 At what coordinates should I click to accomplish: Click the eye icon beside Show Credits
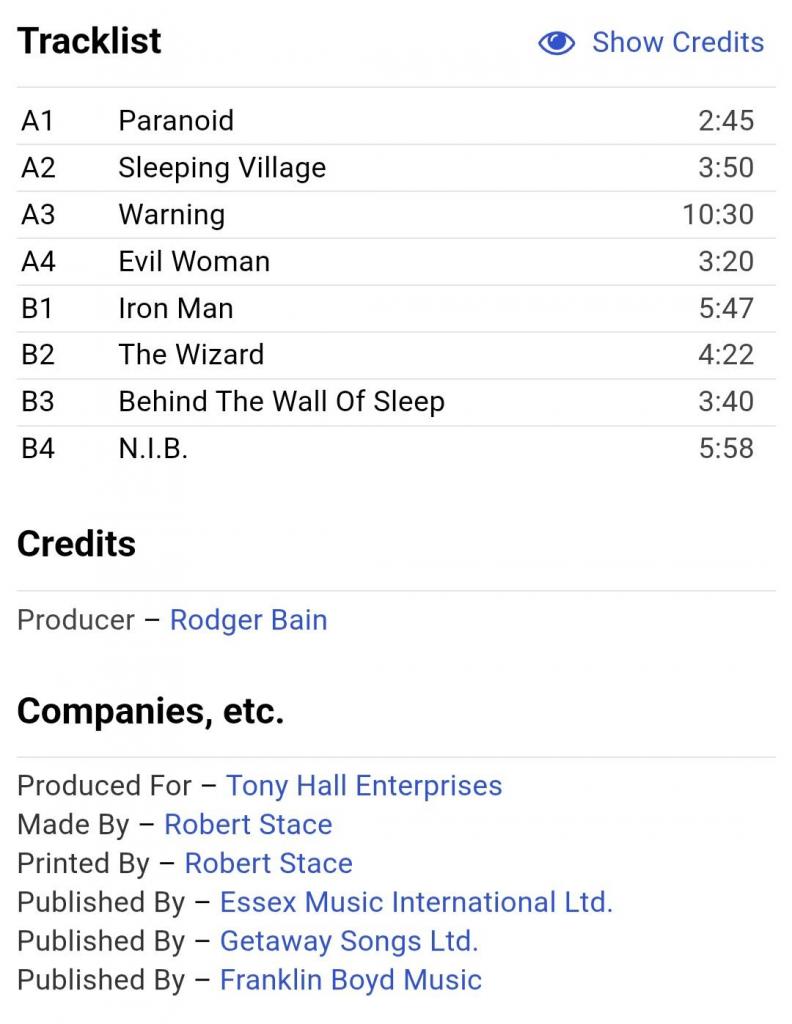click(x=557, y=43)
